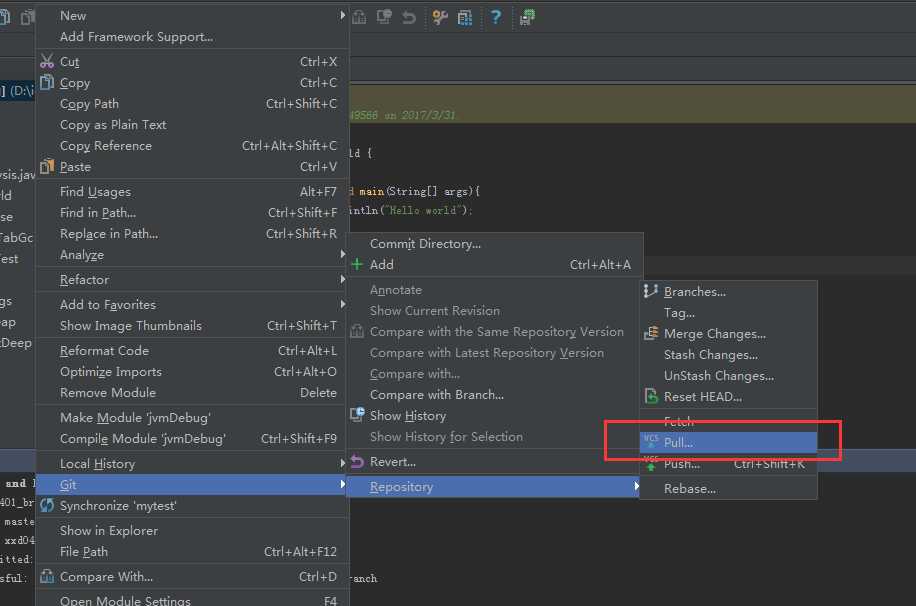This screenshot has height=606, width=916.
Task: Click the Branches icon in the Repository submenu
Action: [651, 291]
